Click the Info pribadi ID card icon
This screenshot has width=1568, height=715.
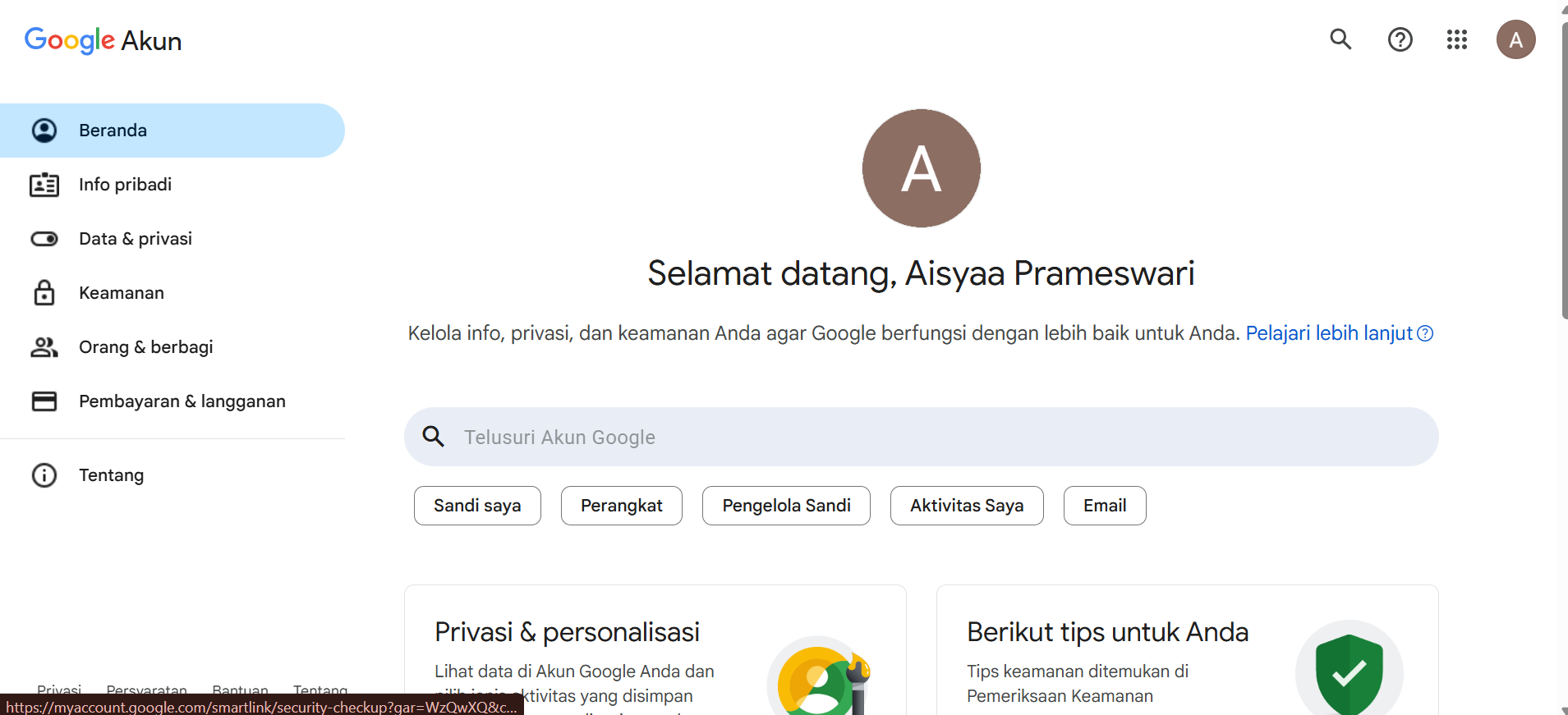[x=44, y=185]
